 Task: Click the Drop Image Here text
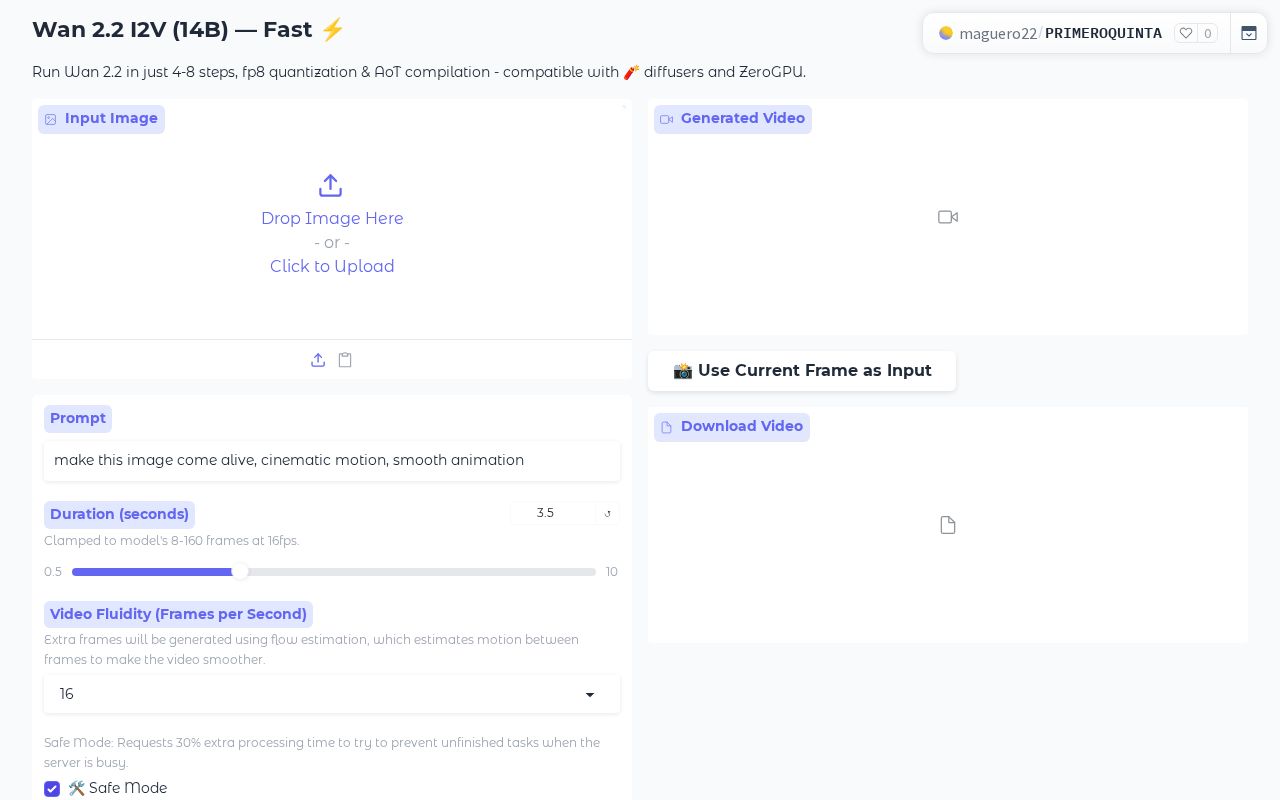[332, 218]
